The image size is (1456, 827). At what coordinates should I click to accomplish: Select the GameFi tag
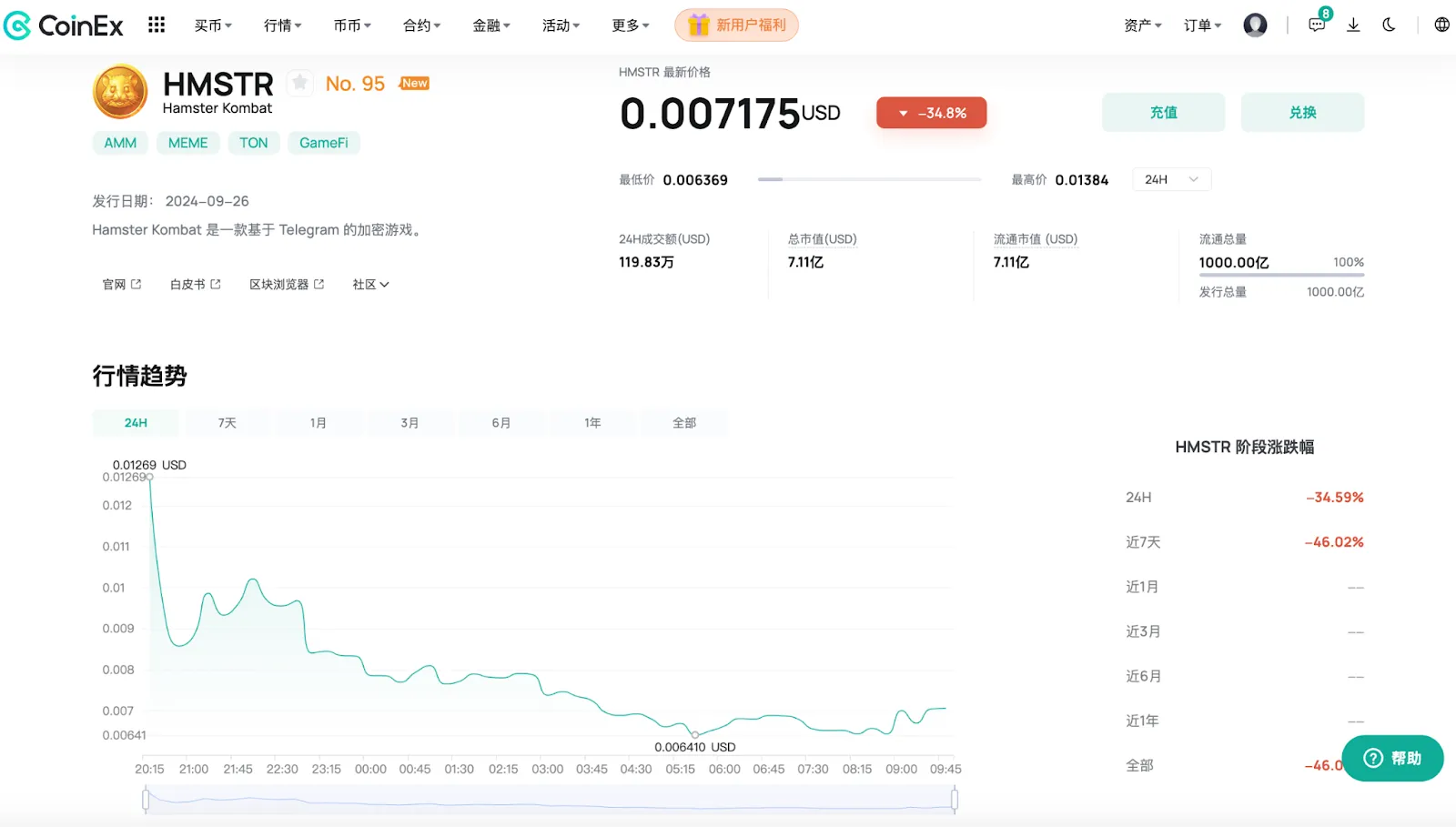coord(324,143)
